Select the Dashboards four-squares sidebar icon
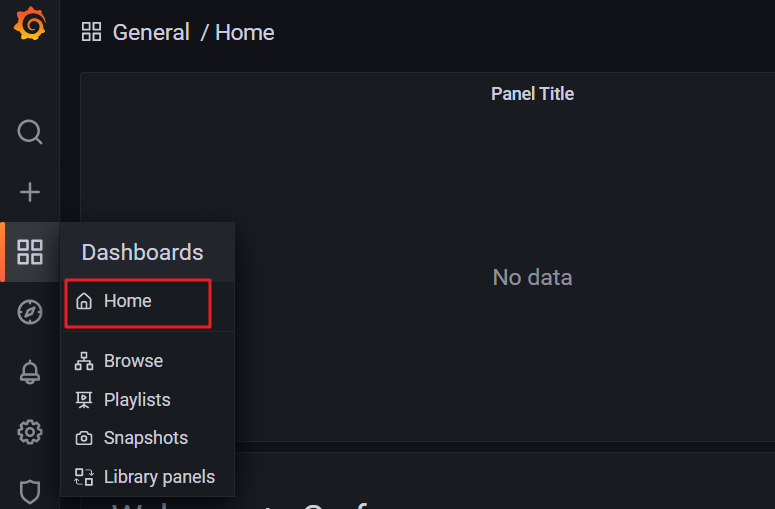Viewport: 775px width, 509px height. pyautogui.click(x=30, y=252)
